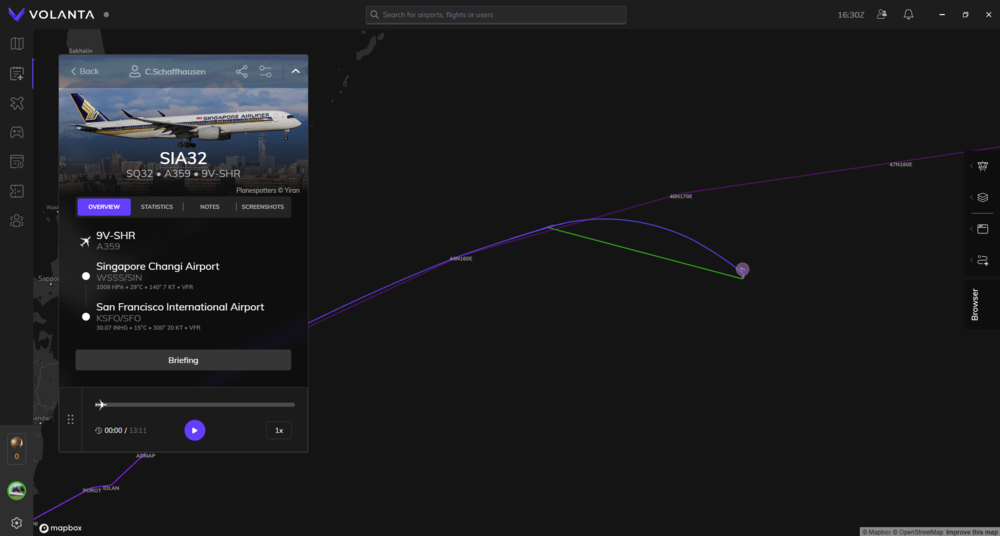Switch to the Statistics tab
The width and height of the screenshot is (1000, 536).
pos(157,207)
